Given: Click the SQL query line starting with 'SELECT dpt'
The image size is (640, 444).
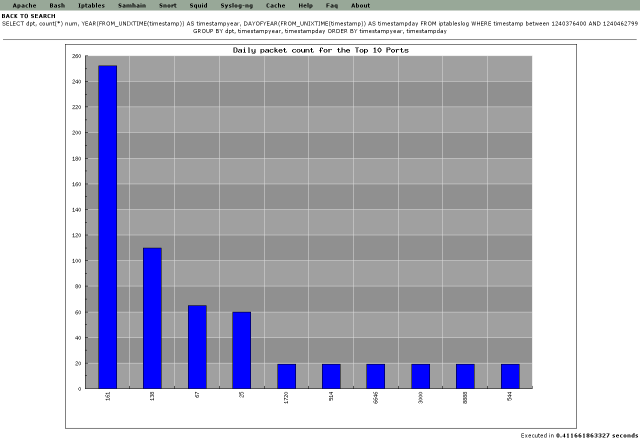Looking at the screenshot, I should click(x=320, y=23).
